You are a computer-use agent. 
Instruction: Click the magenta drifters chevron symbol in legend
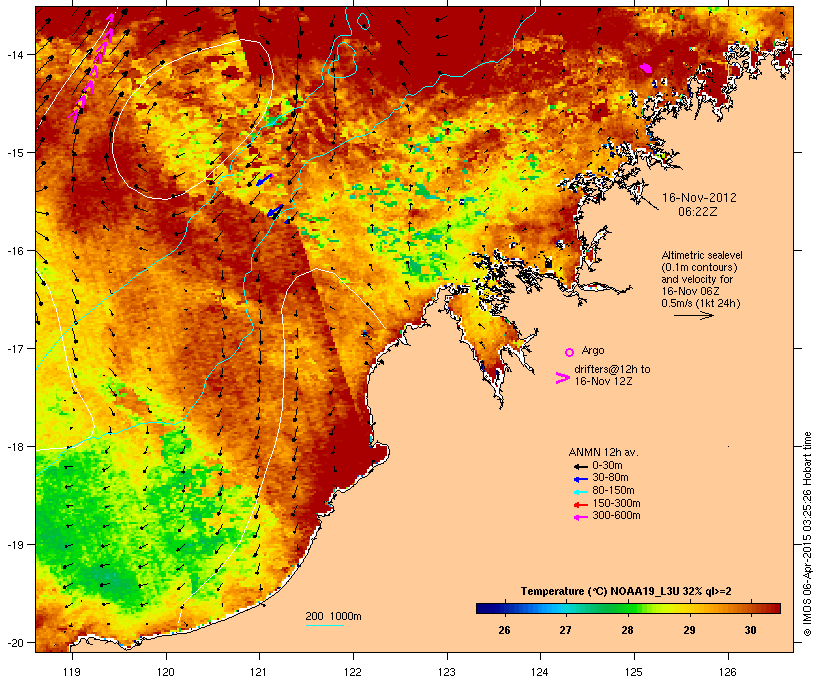click(562, 378)
